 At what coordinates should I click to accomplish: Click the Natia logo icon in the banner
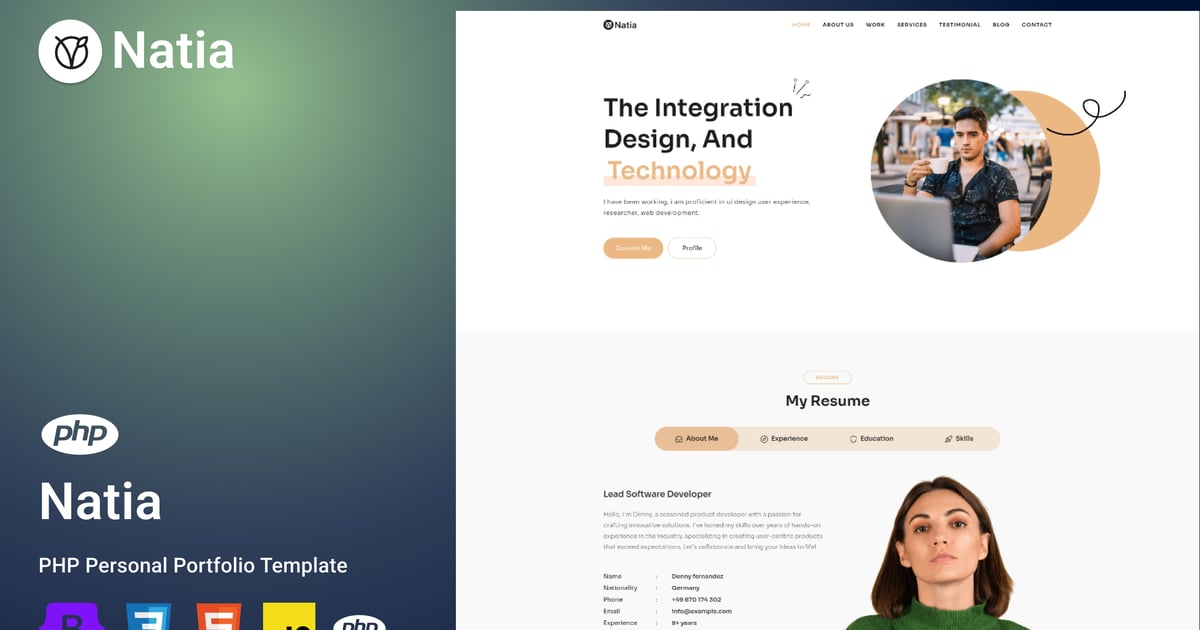70,51
